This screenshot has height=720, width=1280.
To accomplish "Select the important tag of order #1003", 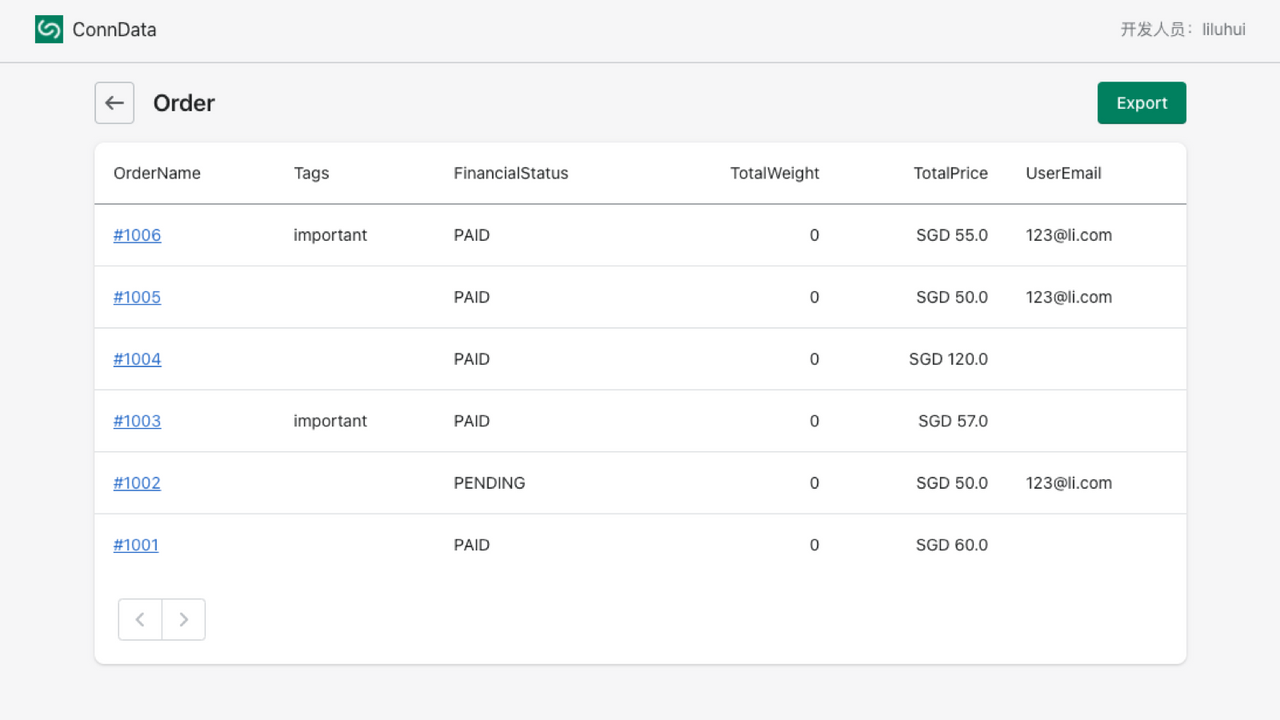I will 330,421.
